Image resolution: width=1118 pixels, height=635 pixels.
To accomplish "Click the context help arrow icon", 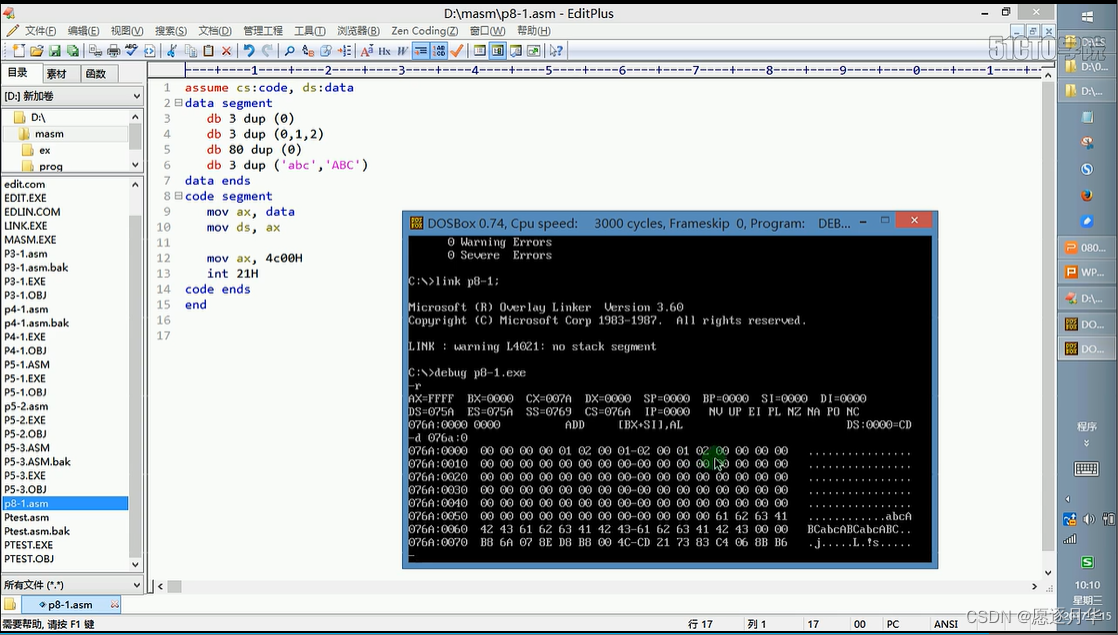I will [556, 51].
